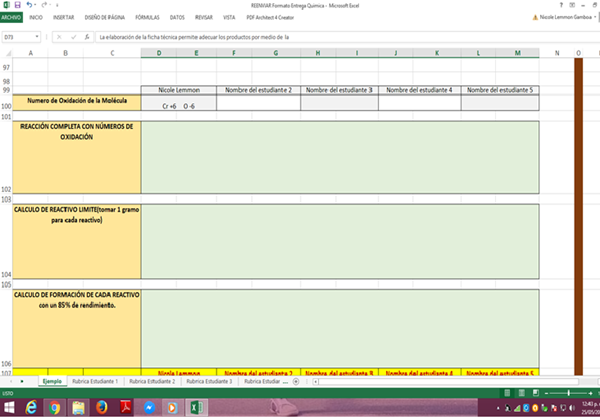The width and height of the screenshot is (600, 420).
Task: Select the 'REACCIÓN COMPLETA CON NÚMEROS DE OXIDACIÓN' cell
Action: pyautogui.click(x=77, y=157)
